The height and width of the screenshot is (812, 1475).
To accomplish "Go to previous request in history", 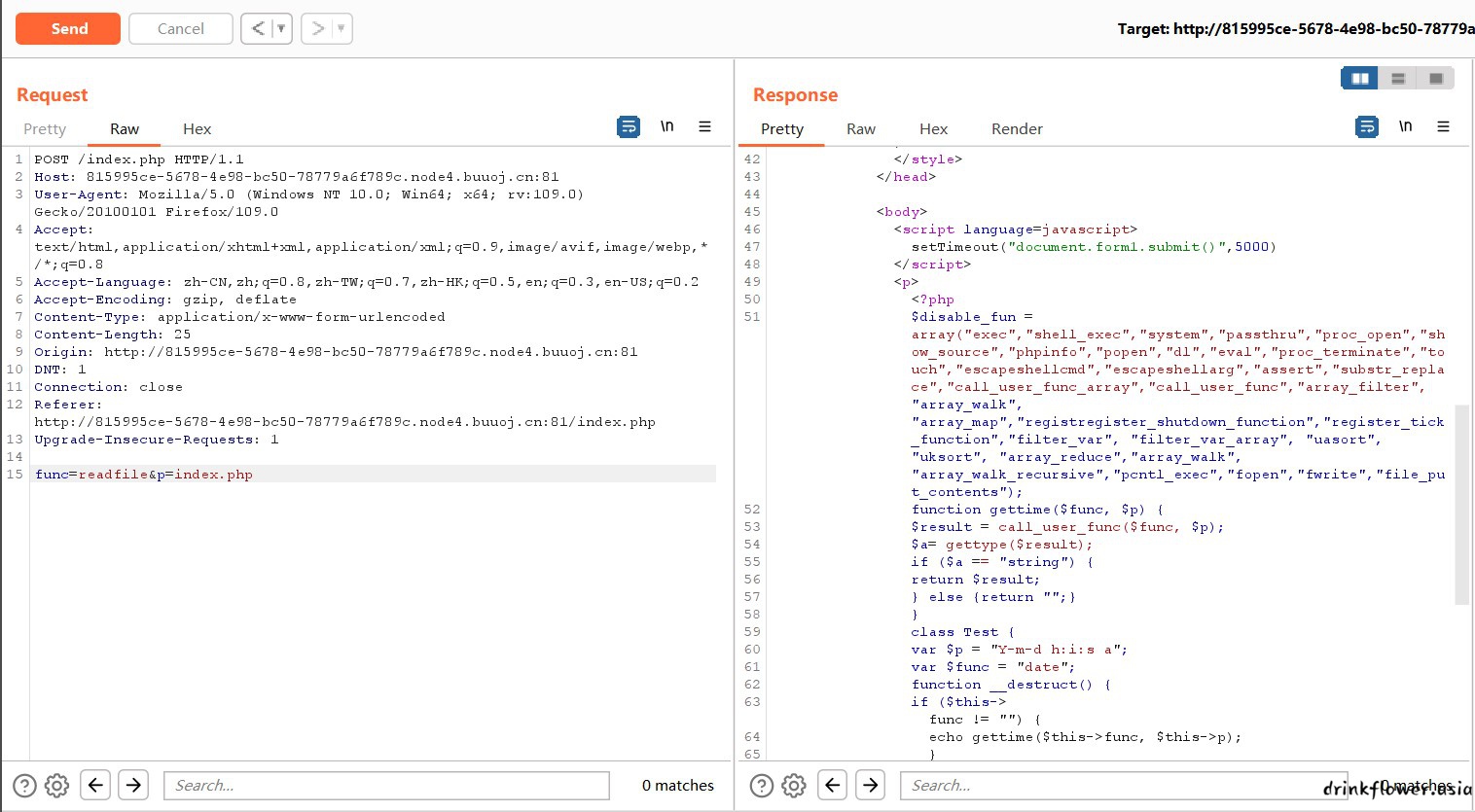I will coord(258,29).
